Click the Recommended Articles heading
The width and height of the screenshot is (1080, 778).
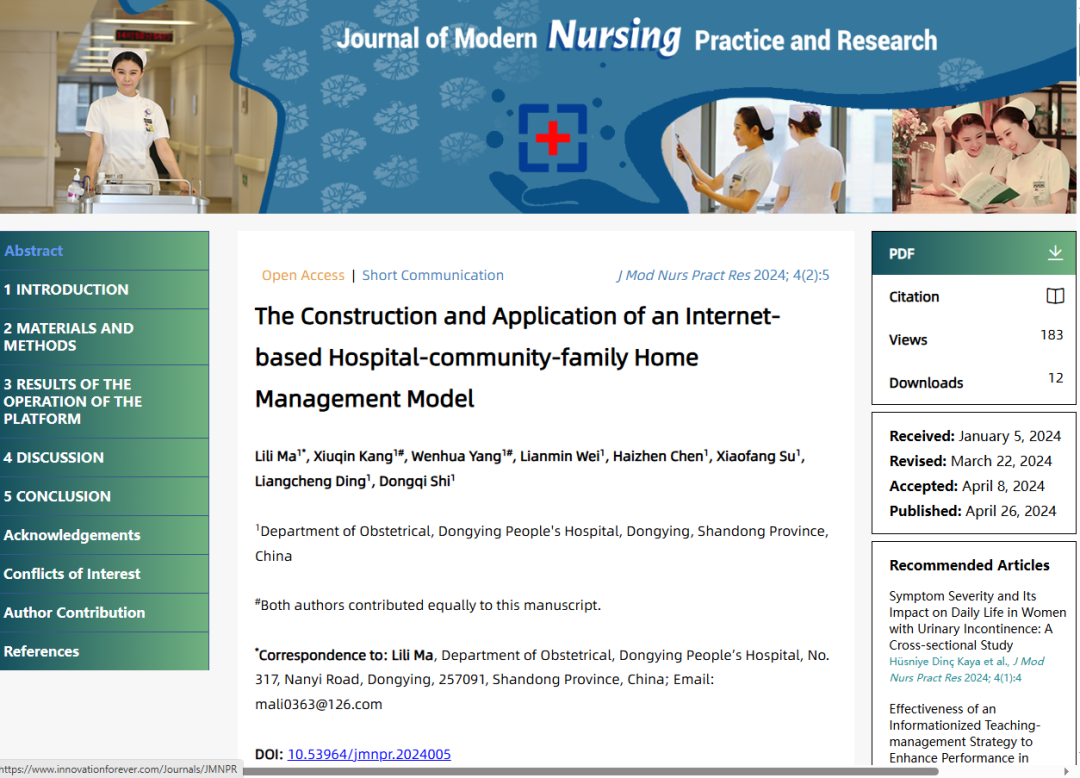[969, 565]
